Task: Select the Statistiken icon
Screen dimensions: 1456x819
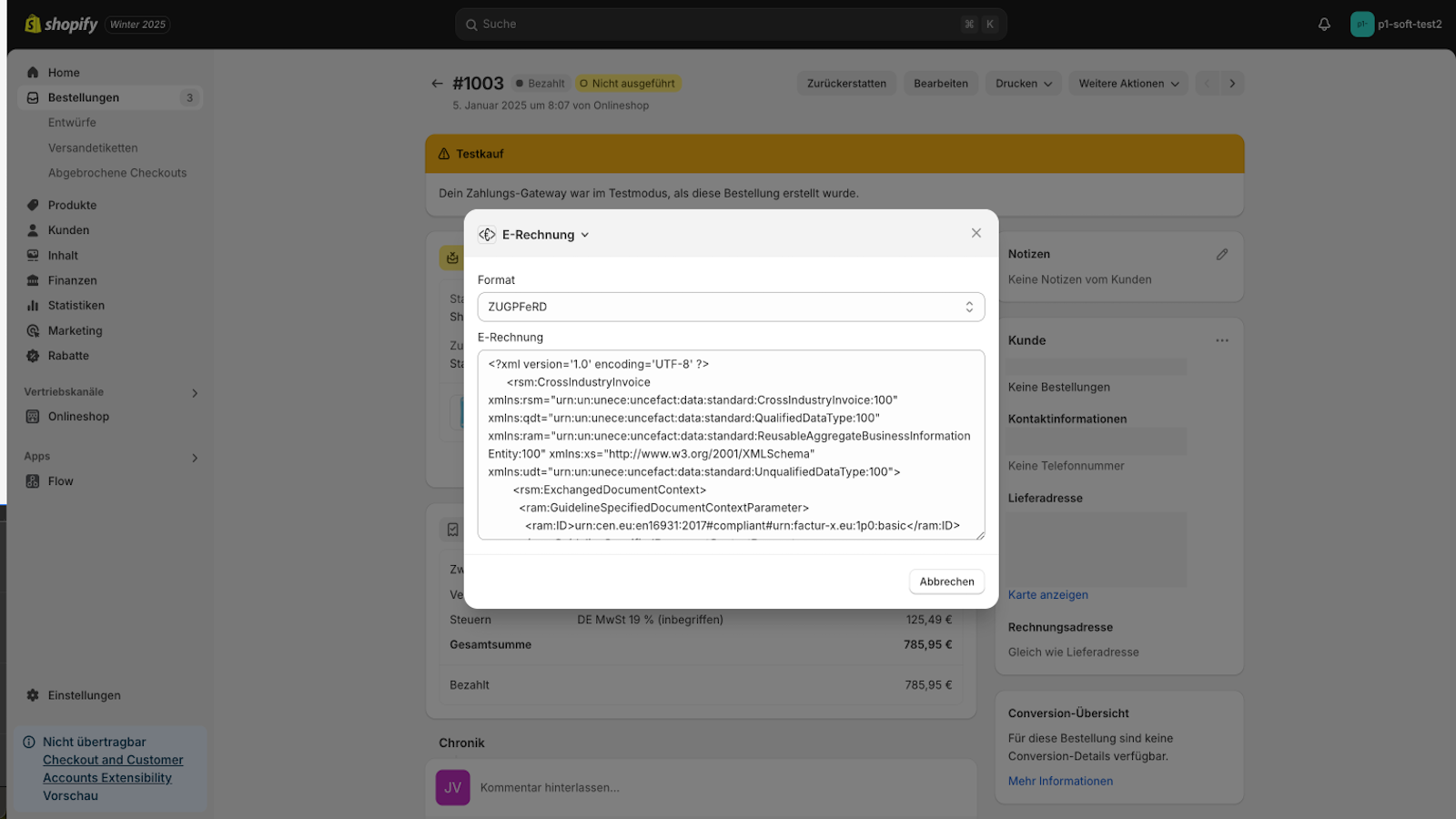Action: [x=33, y=305]
